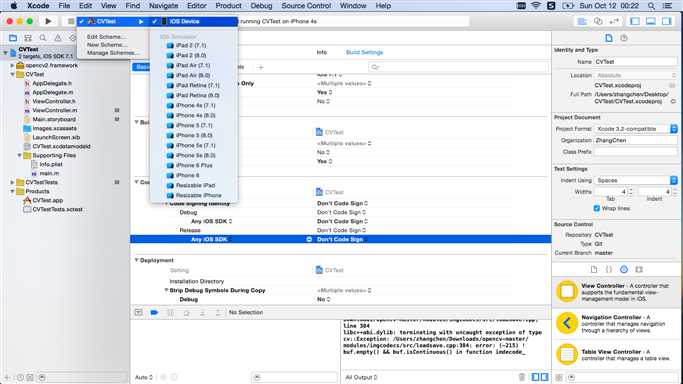Choose Manage Schemes menu entry
This screenshot has width=683, height=384.
pyautogui.click(x=113, y=53)
